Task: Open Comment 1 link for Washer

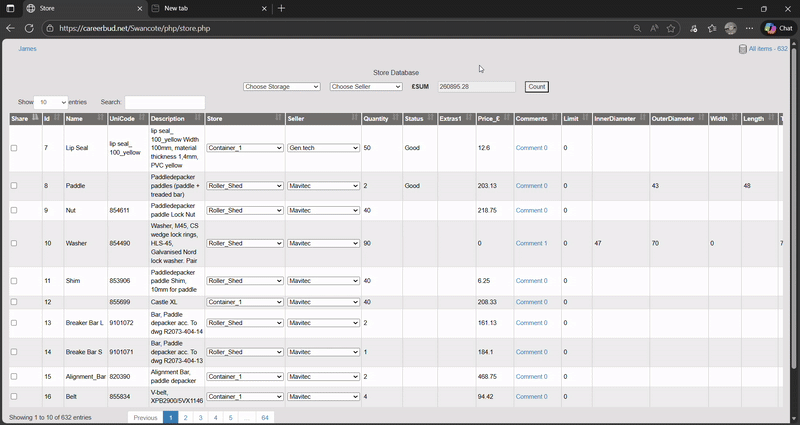Action: tap(531, 243)
